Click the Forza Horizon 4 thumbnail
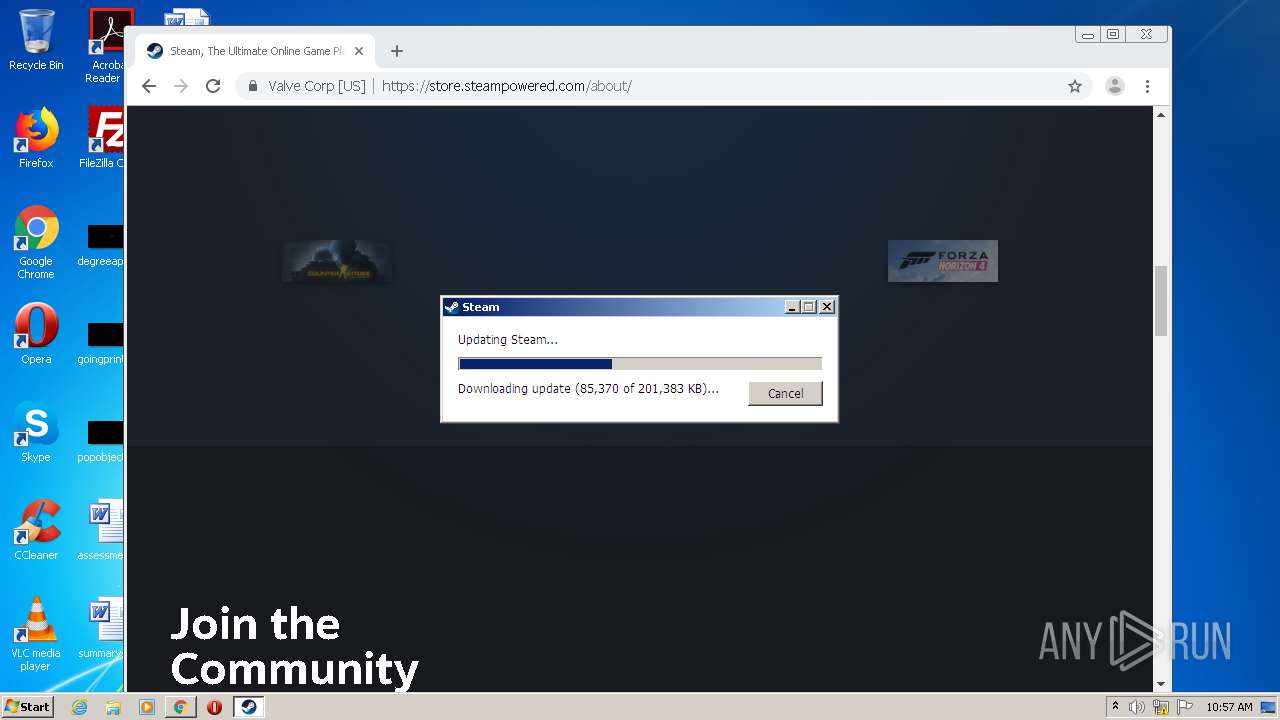The image size is (1280, 720). click(x=943, y=261)
